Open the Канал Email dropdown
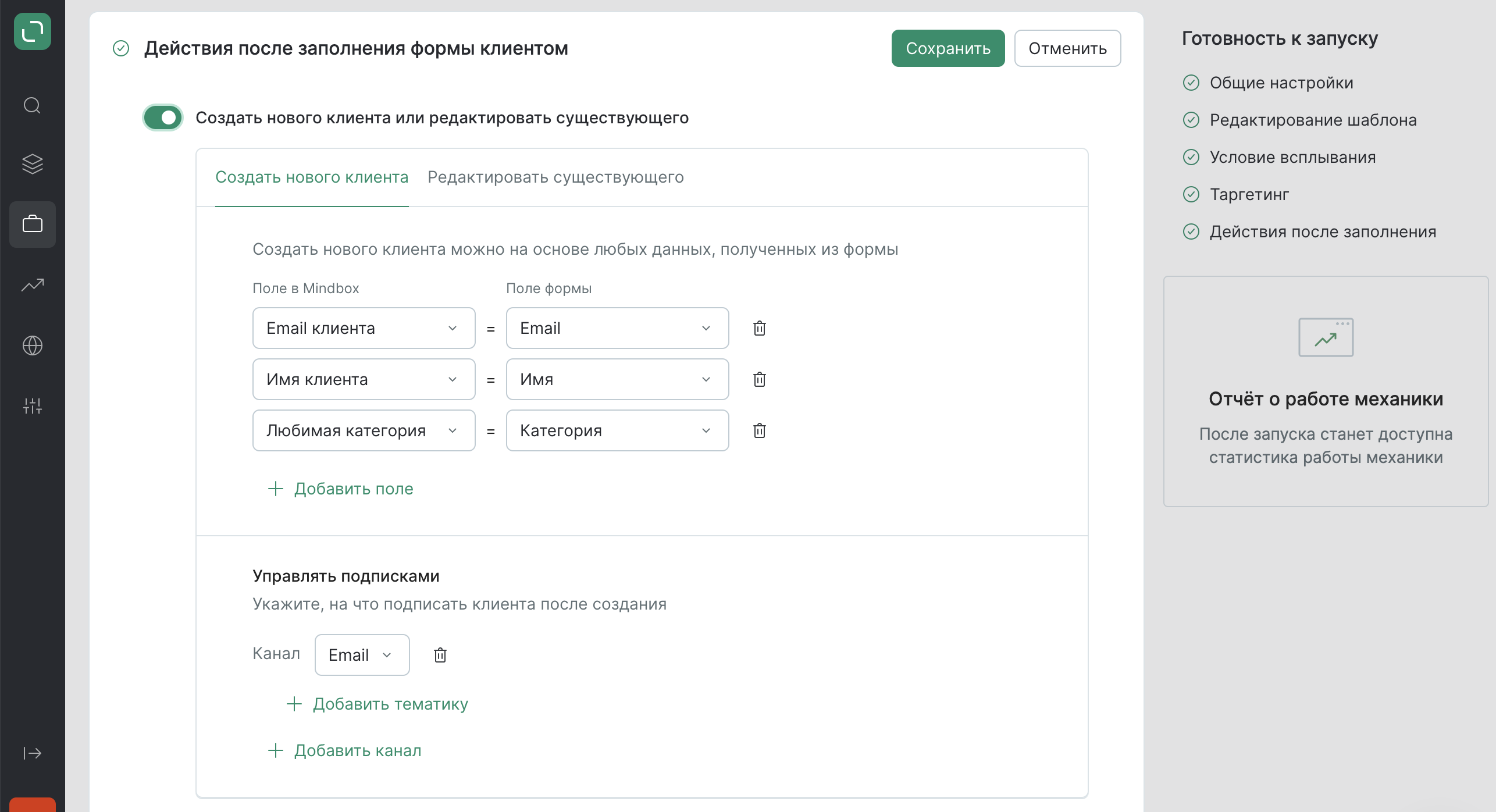This screenshot has height=812, width=1496. pos(362,655)
